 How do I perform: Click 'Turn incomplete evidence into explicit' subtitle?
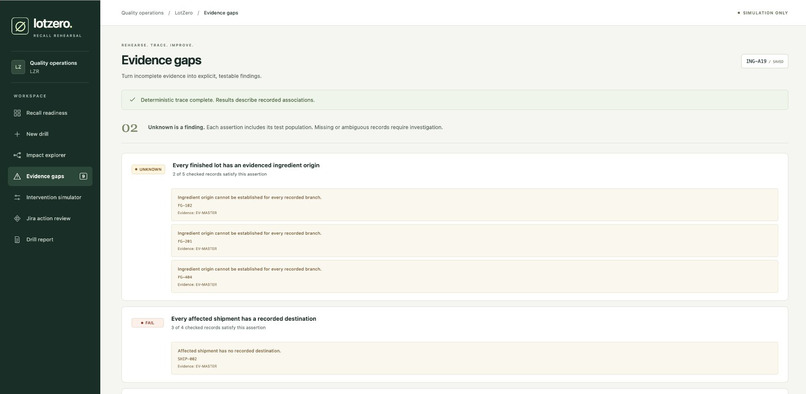point(191,76)
